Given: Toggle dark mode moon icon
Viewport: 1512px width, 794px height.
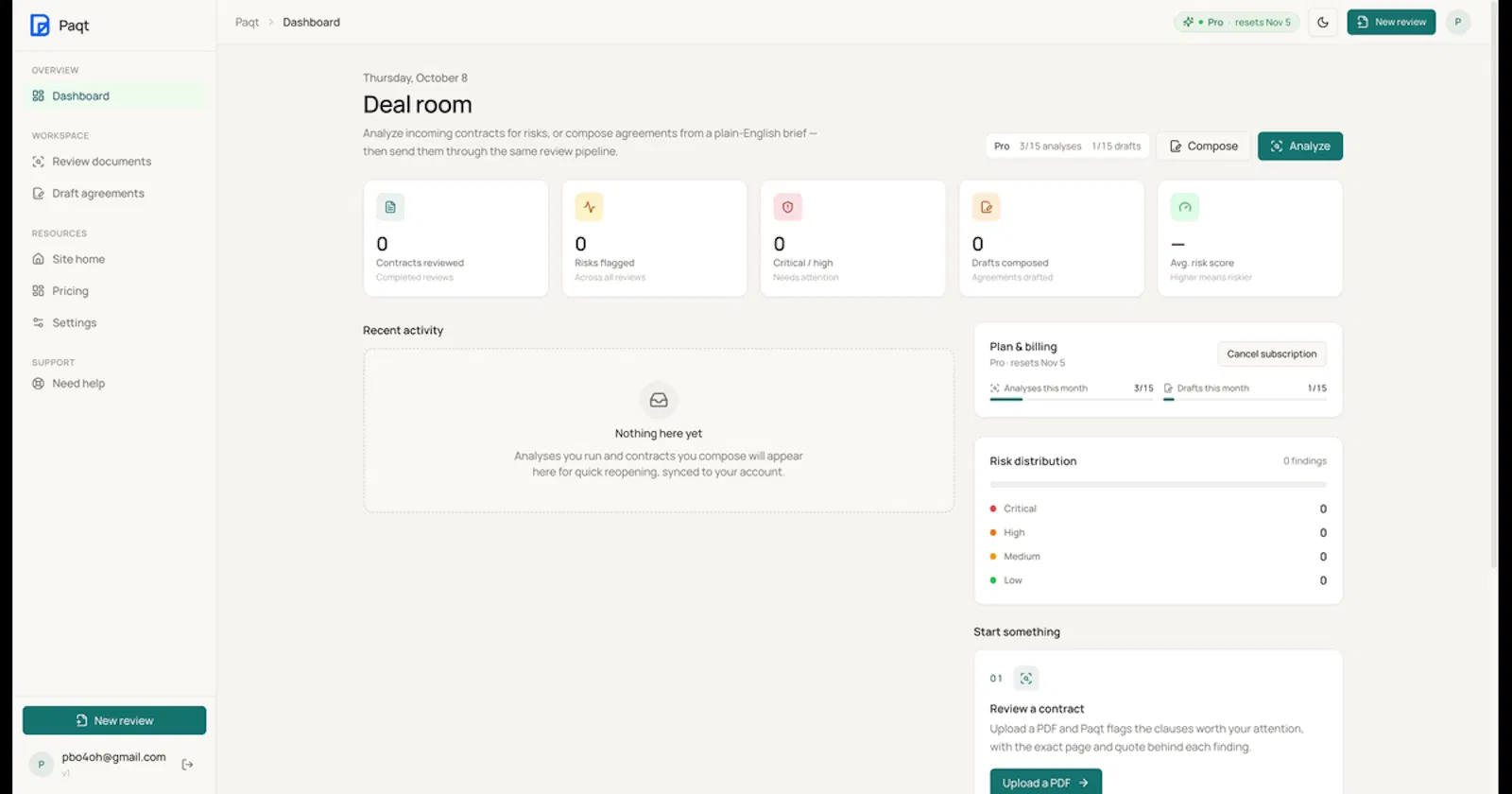Looking at the screenshot, I should coord(1323,22).
